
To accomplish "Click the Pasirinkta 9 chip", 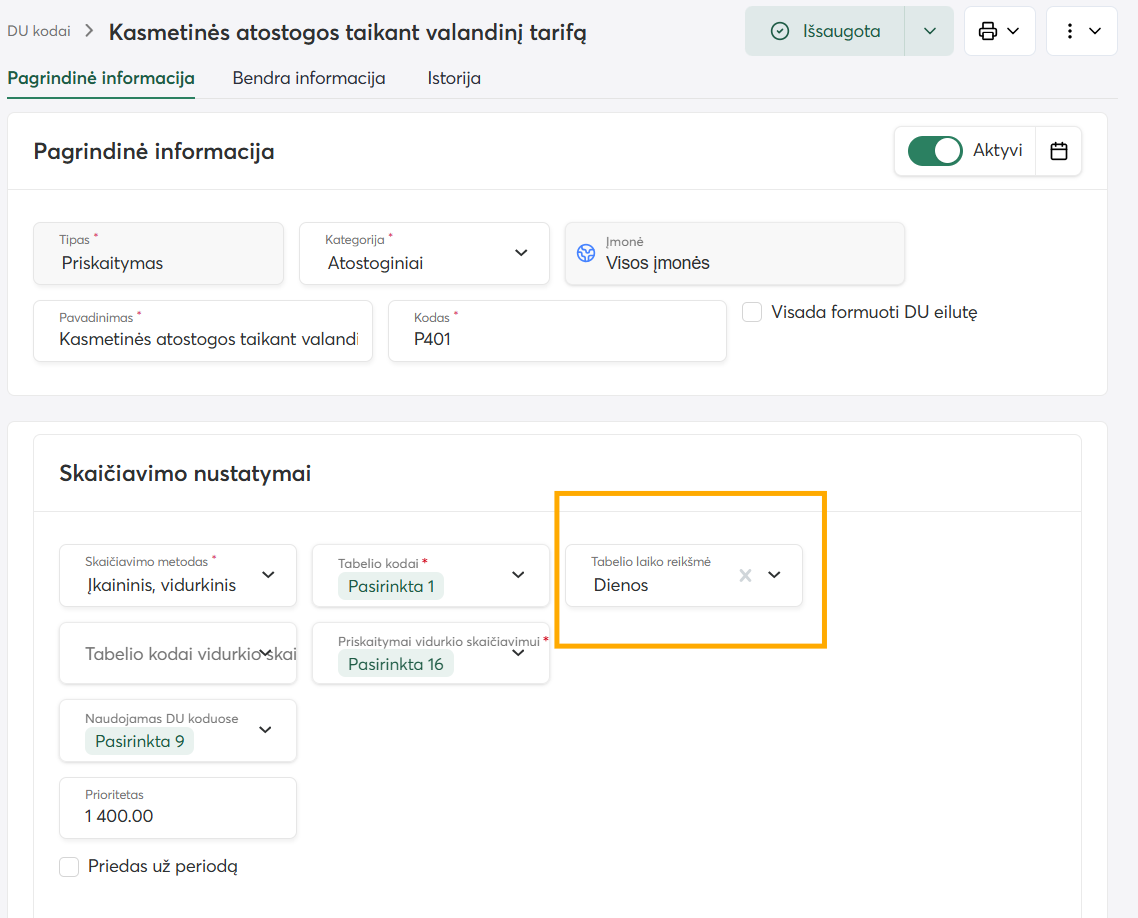I will [139, 741].
